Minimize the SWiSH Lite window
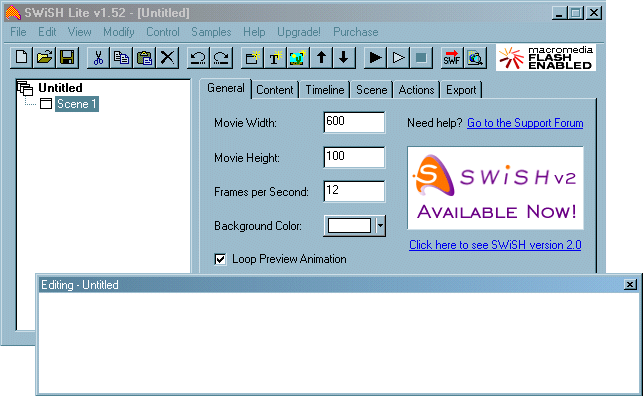 point(559,13)
